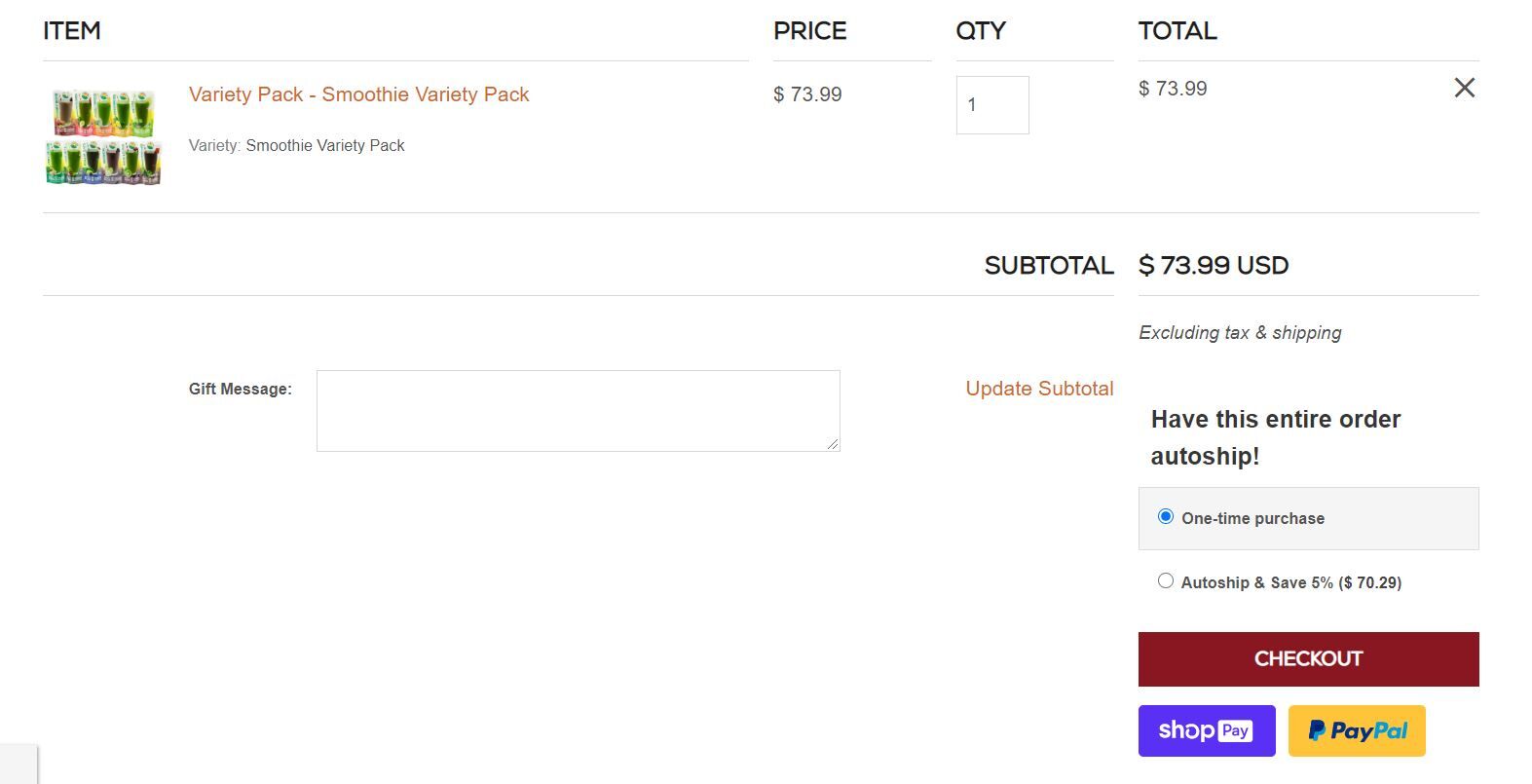Click inside the Gift Message text box
Viewport: 1532px width, 784px height.
(578, 410)
